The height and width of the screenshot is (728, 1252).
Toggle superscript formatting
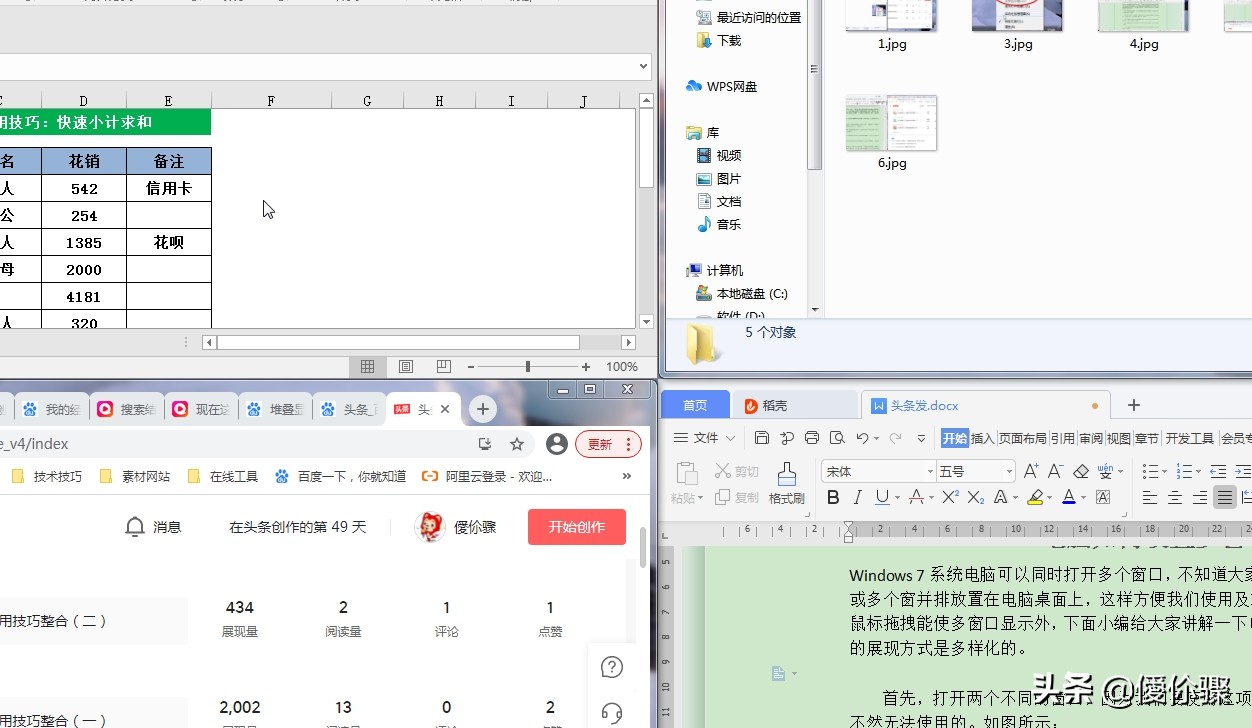951,496
